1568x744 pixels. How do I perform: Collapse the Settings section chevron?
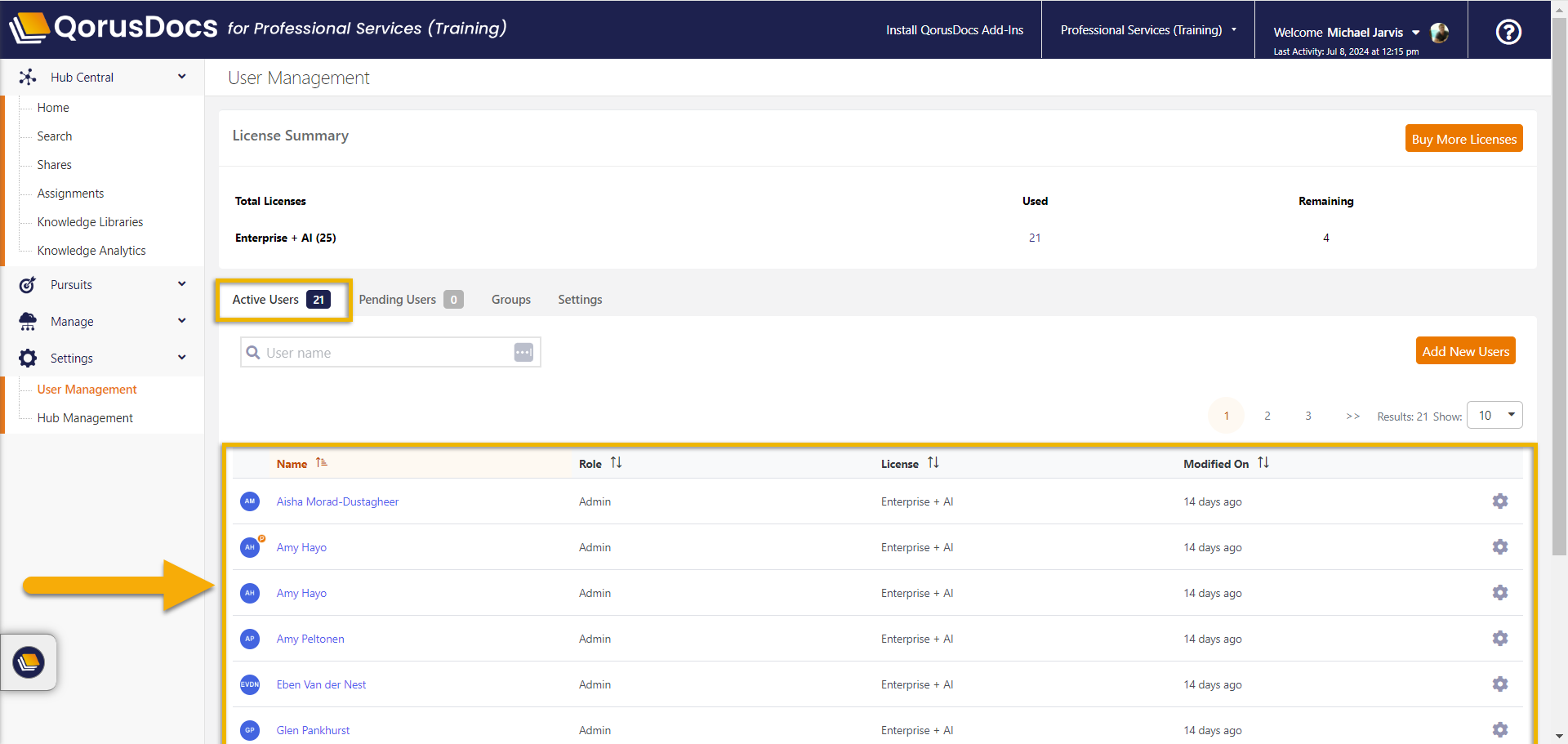tap(182, 358)
